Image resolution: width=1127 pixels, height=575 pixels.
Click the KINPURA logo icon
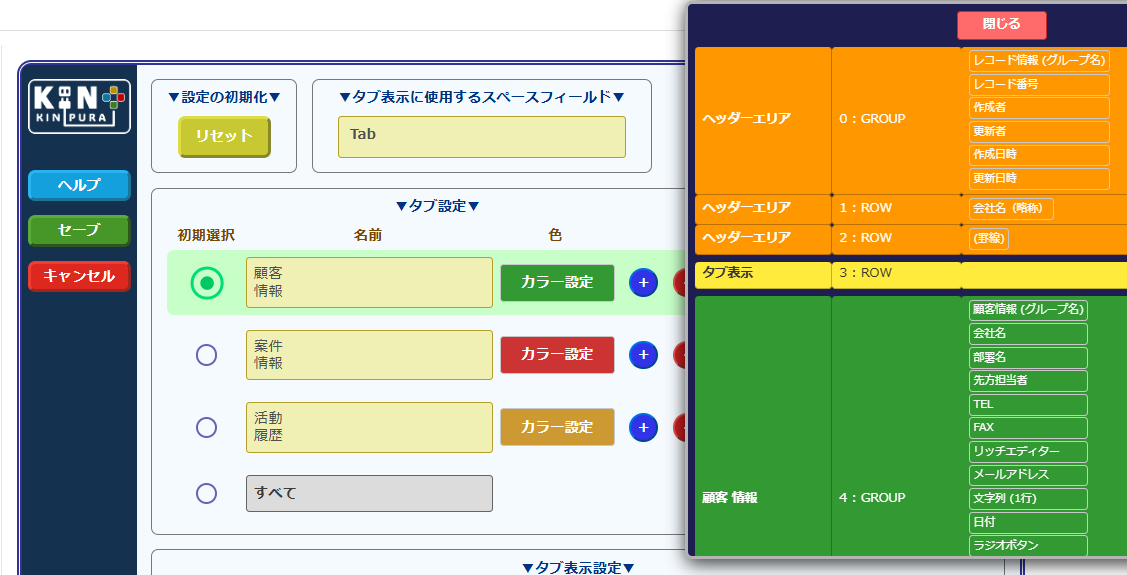(x=79, y=106)
